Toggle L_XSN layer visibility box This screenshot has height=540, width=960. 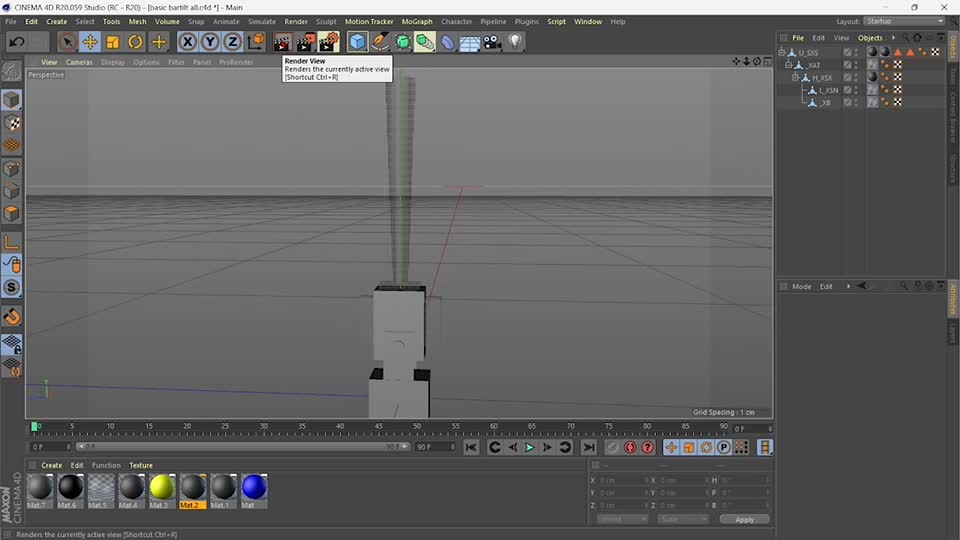[847, 90]
